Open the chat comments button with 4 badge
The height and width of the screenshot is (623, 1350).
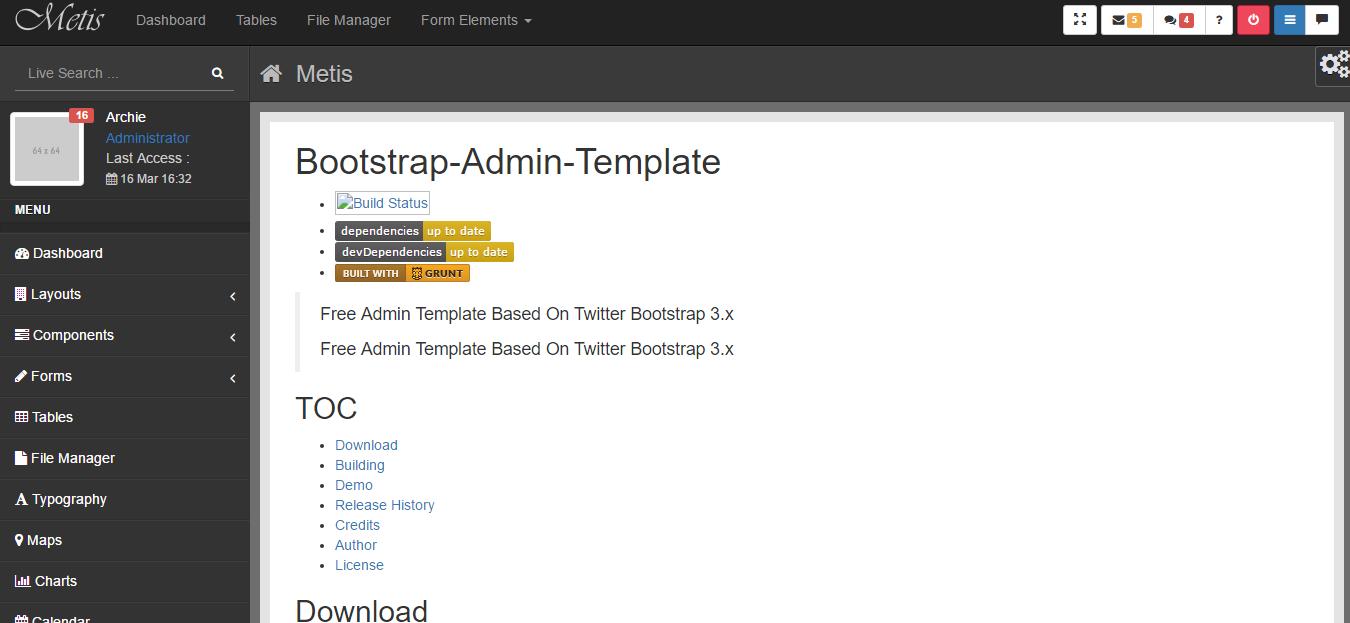(x=1179, y=20)
